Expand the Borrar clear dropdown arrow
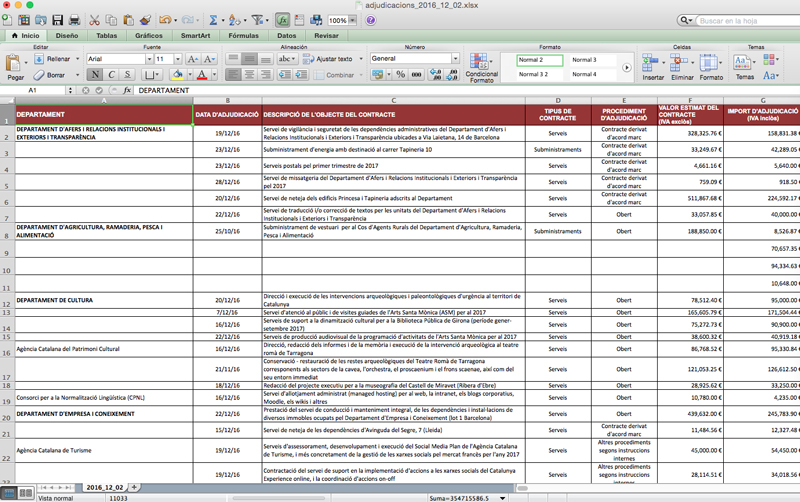 [78, 75]
